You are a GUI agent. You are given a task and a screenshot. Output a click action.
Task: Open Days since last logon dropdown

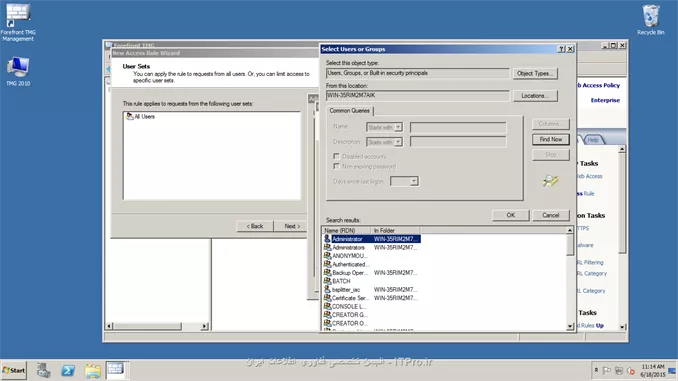coord(404,181)
